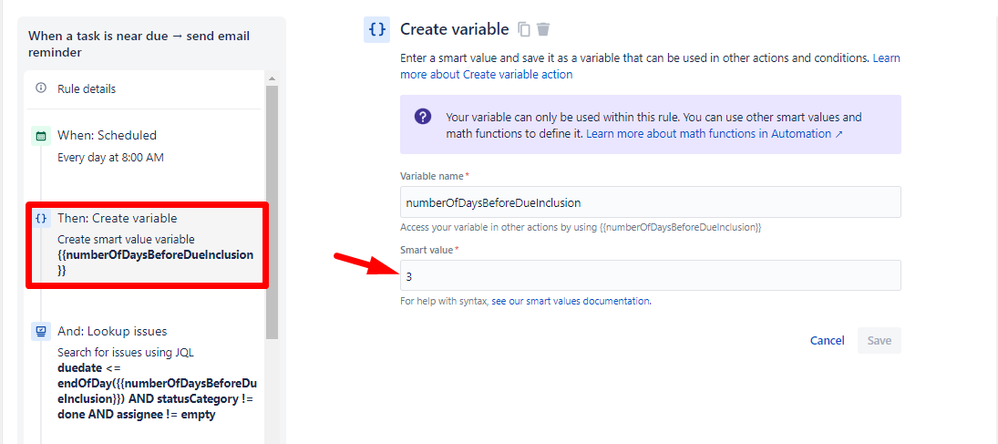Click the braces icon of Then: Create variable step
The height and width of the screenshot is (444, 998).
(41, 219)
